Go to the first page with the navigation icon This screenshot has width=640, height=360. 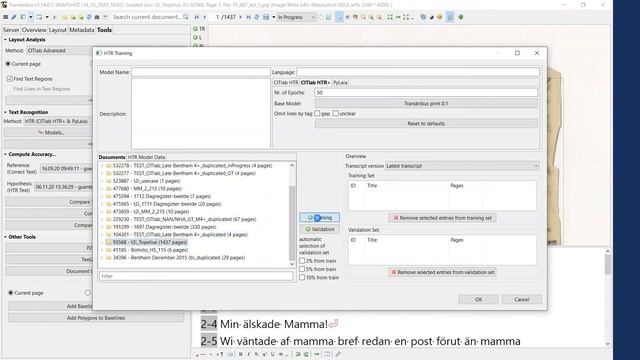pos(197,17)
